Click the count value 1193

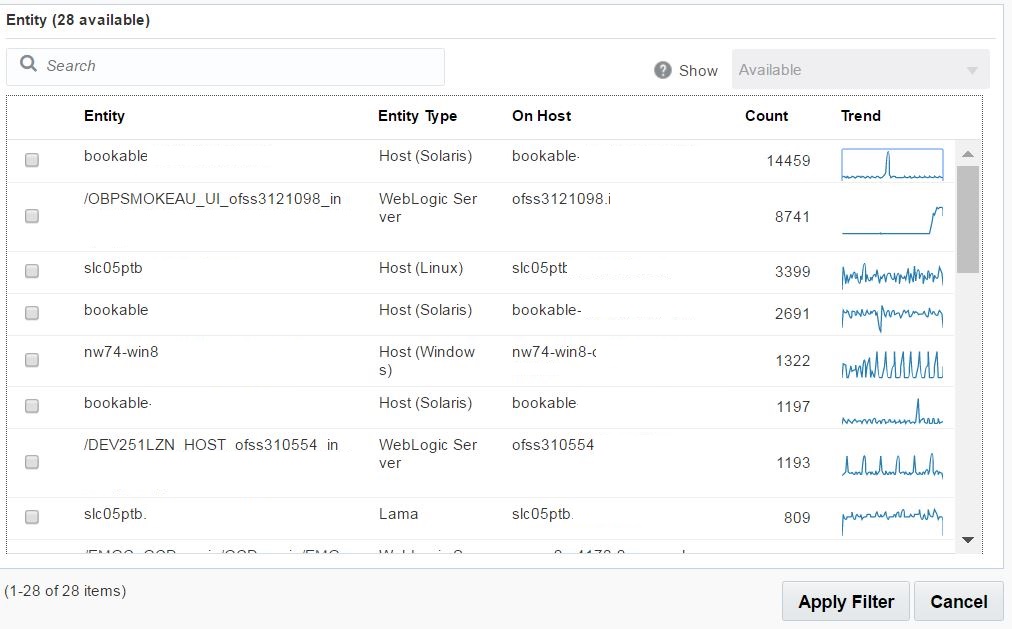[x=793, y=463]
